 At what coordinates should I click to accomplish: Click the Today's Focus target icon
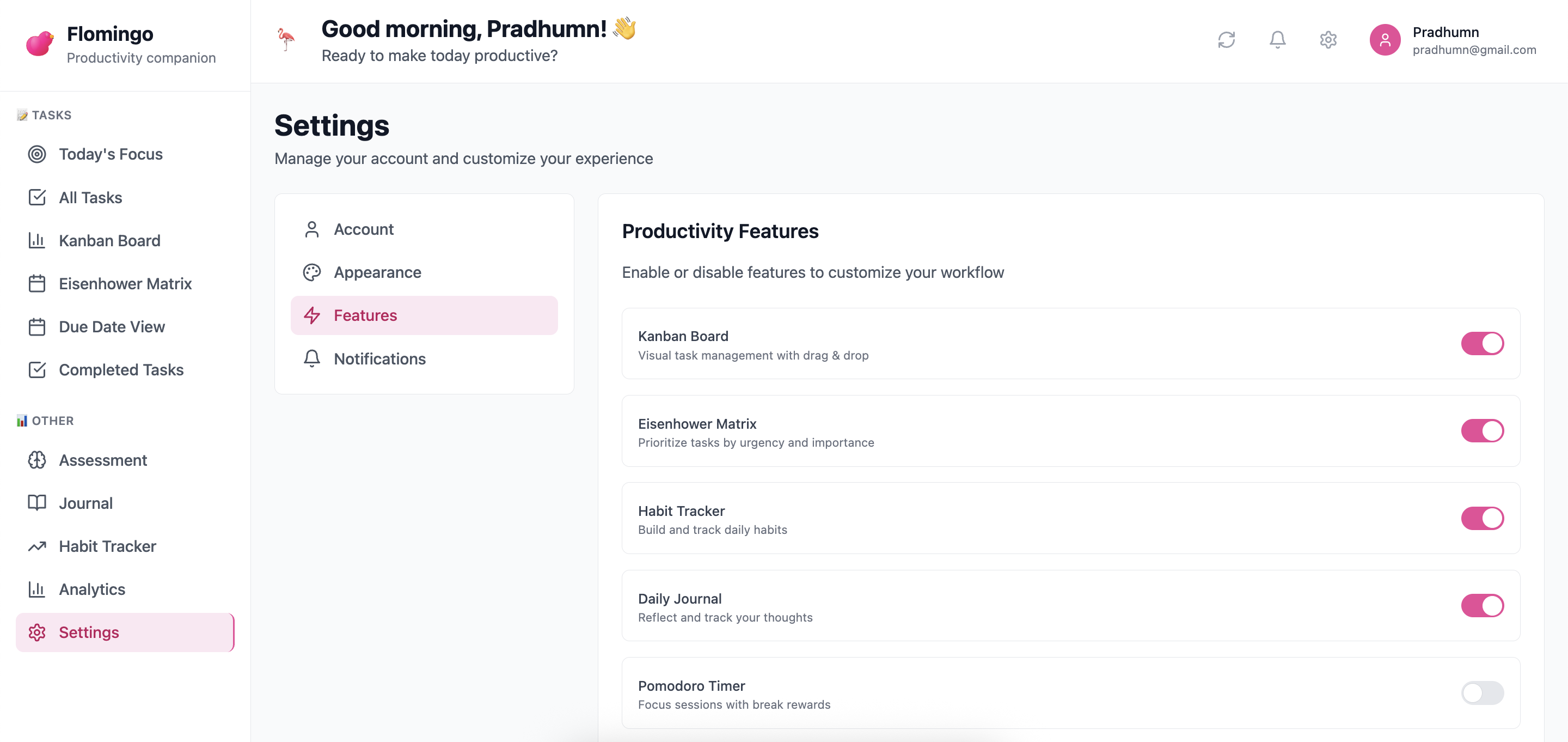pyautogui.click(x=37, y=154)
